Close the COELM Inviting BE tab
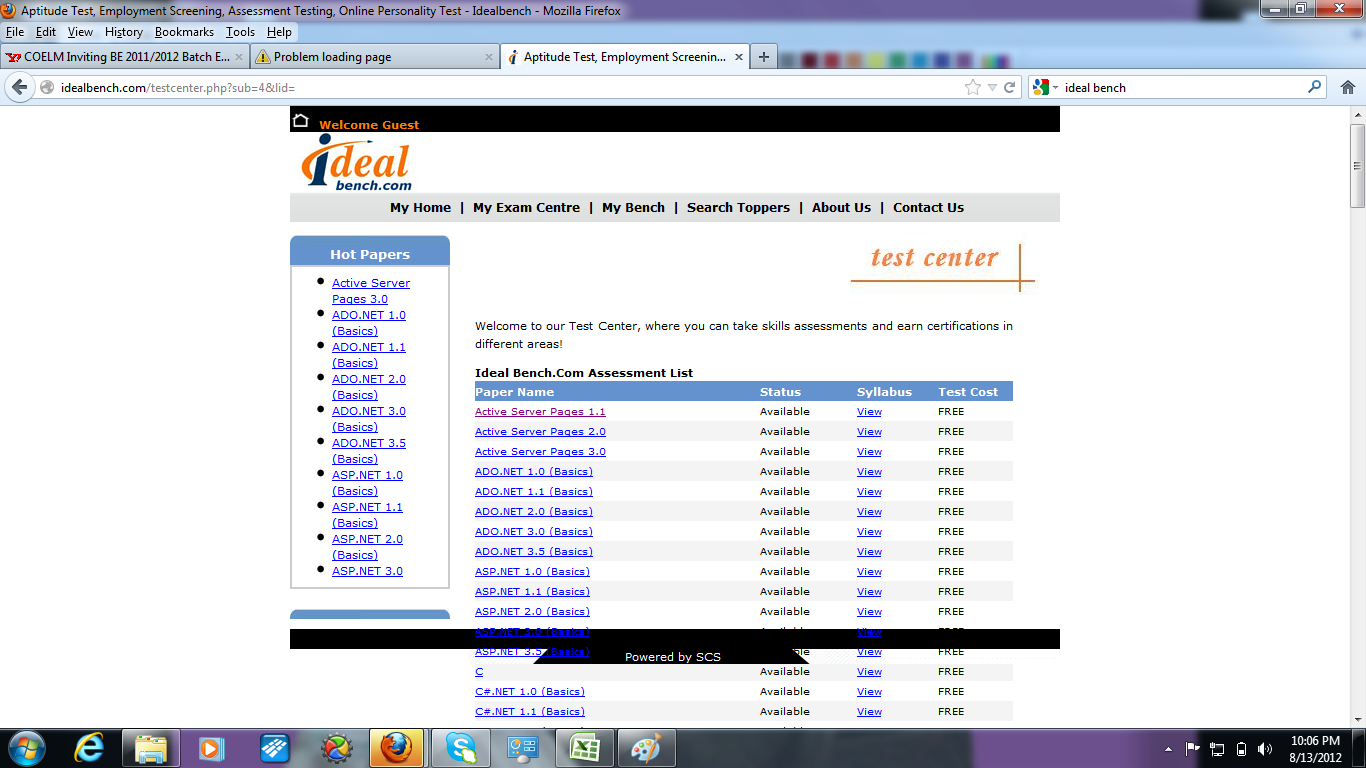Screen dimensions: 1366x768 [x=239, y=57]
